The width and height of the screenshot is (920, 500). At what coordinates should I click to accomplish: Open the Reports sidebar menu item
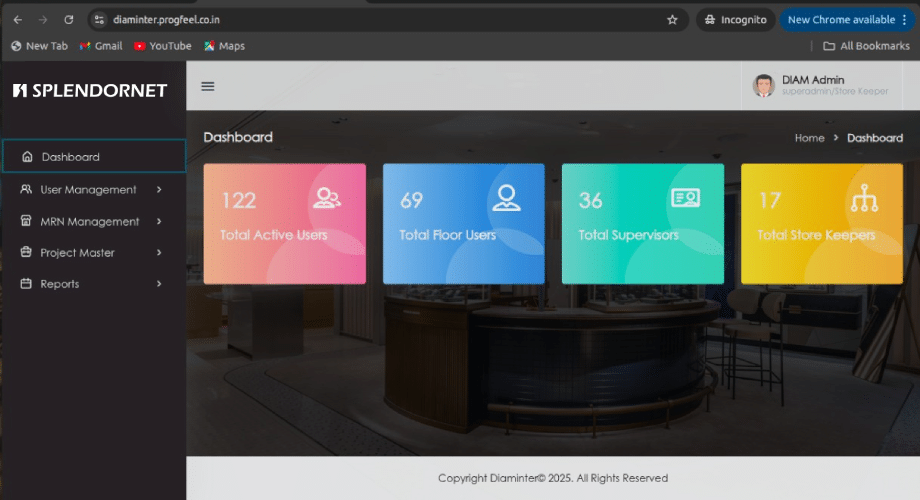pos(59,284)
